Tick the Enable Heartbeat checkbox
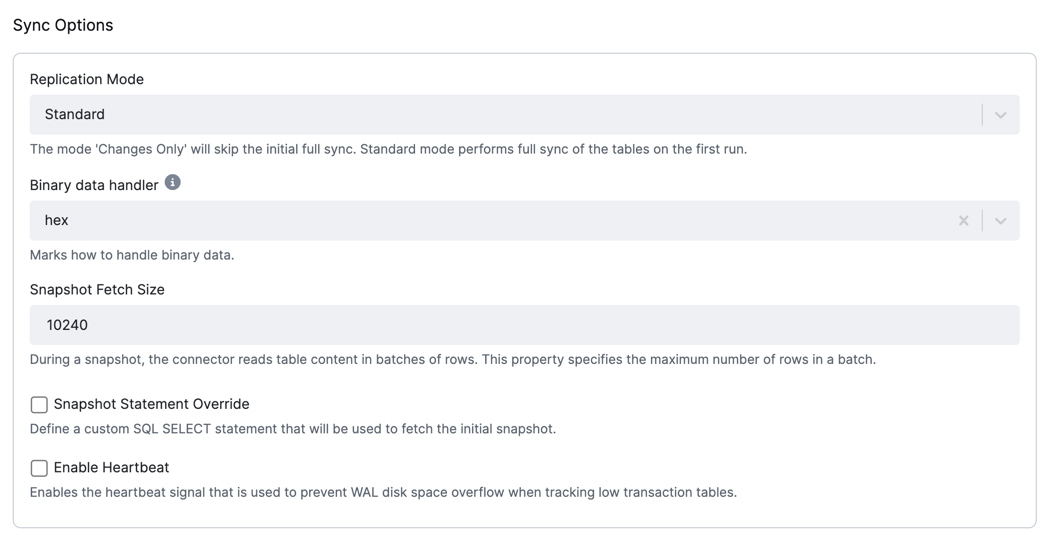This screenshot has height=548, width=1049. coord(39,468)
